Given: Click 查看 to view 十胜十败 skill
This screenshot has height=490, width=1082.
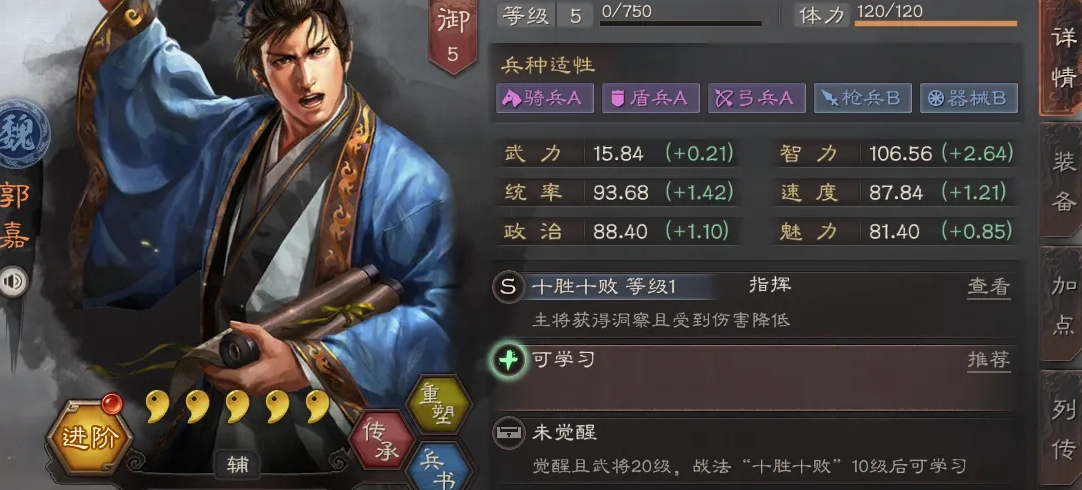Looking at the screenshot, I should coord(989,287).
